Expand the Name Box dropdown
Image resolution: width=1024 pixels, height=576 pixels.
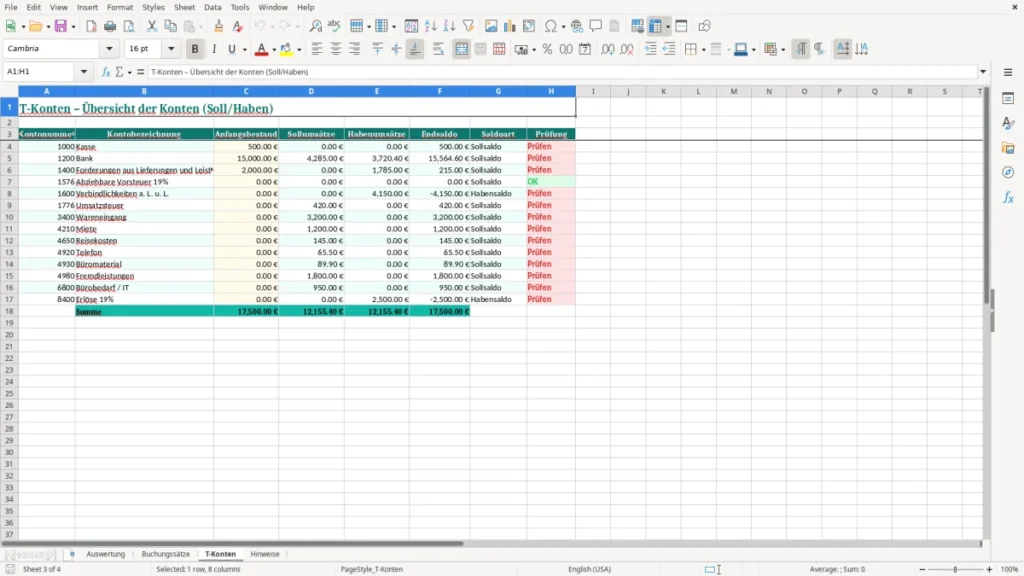pyautogui.click(x=84, y=72)
